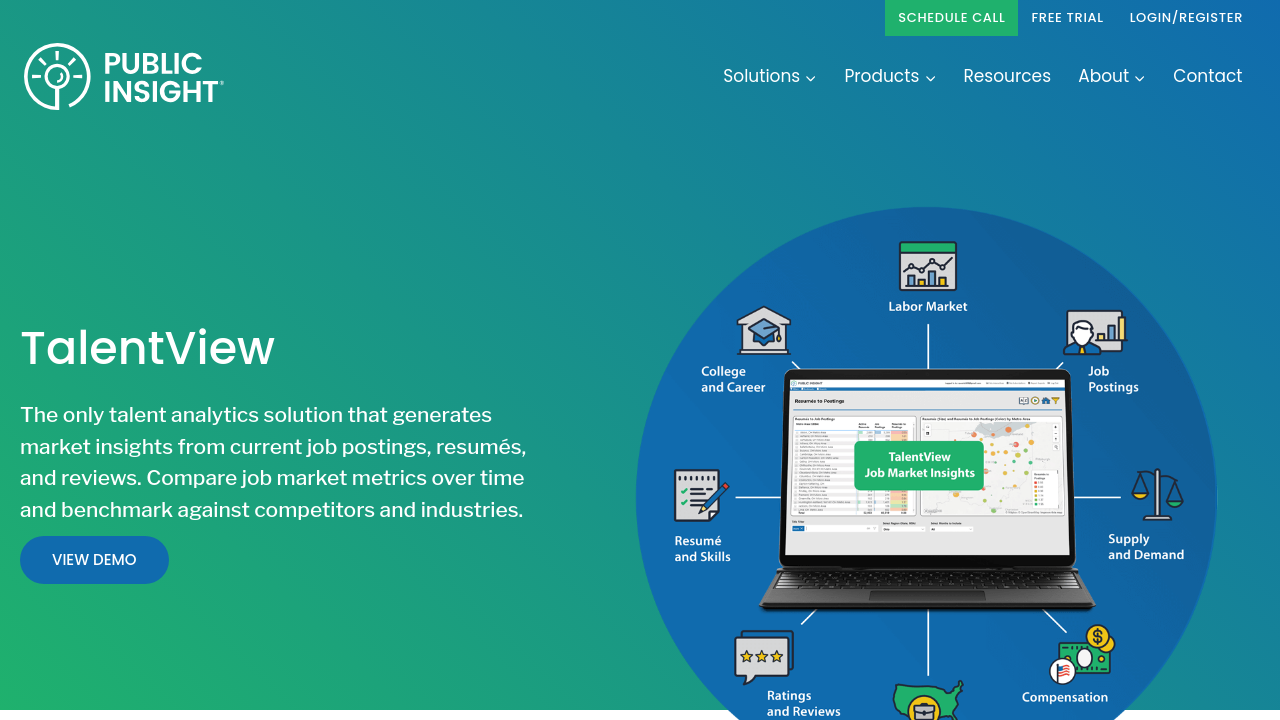Screen dimensions: 1280x720
Task: Click the Public Insight logo
Action: point(124,77)
